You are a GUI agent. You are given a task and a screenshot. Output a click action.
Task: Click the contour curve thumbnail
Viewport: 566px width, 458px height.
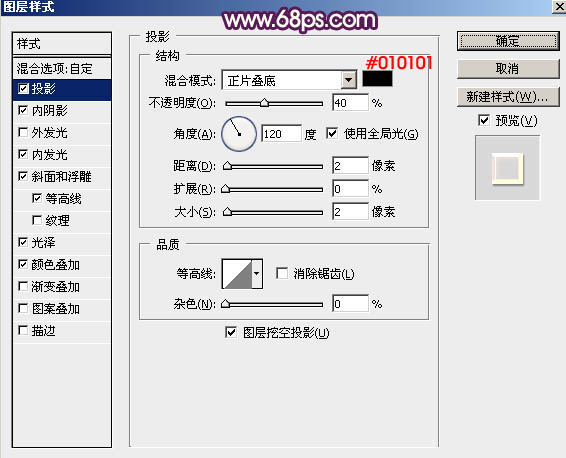(237, 274)
